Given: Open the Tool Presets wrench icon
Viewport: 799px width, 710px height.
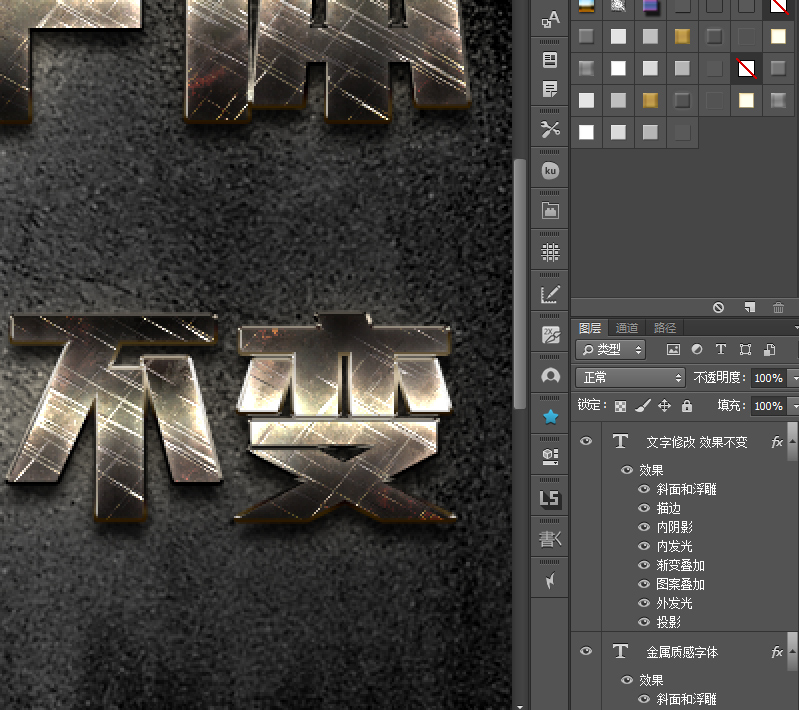Looking at the screenshot, I should pos(550,129).
